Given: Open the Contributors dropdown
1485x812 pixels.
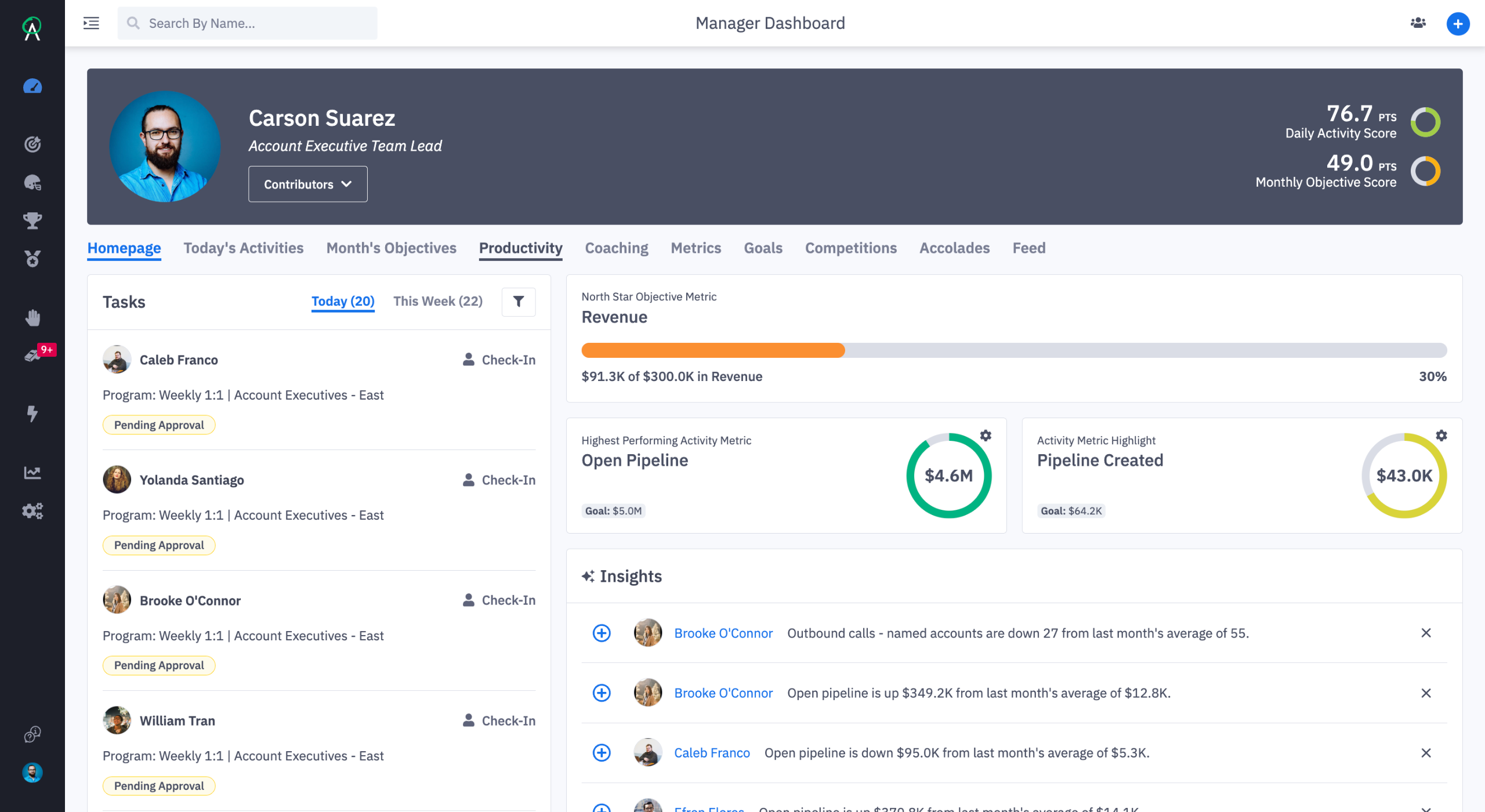Looking at the screenshot, I should point(307,184).
